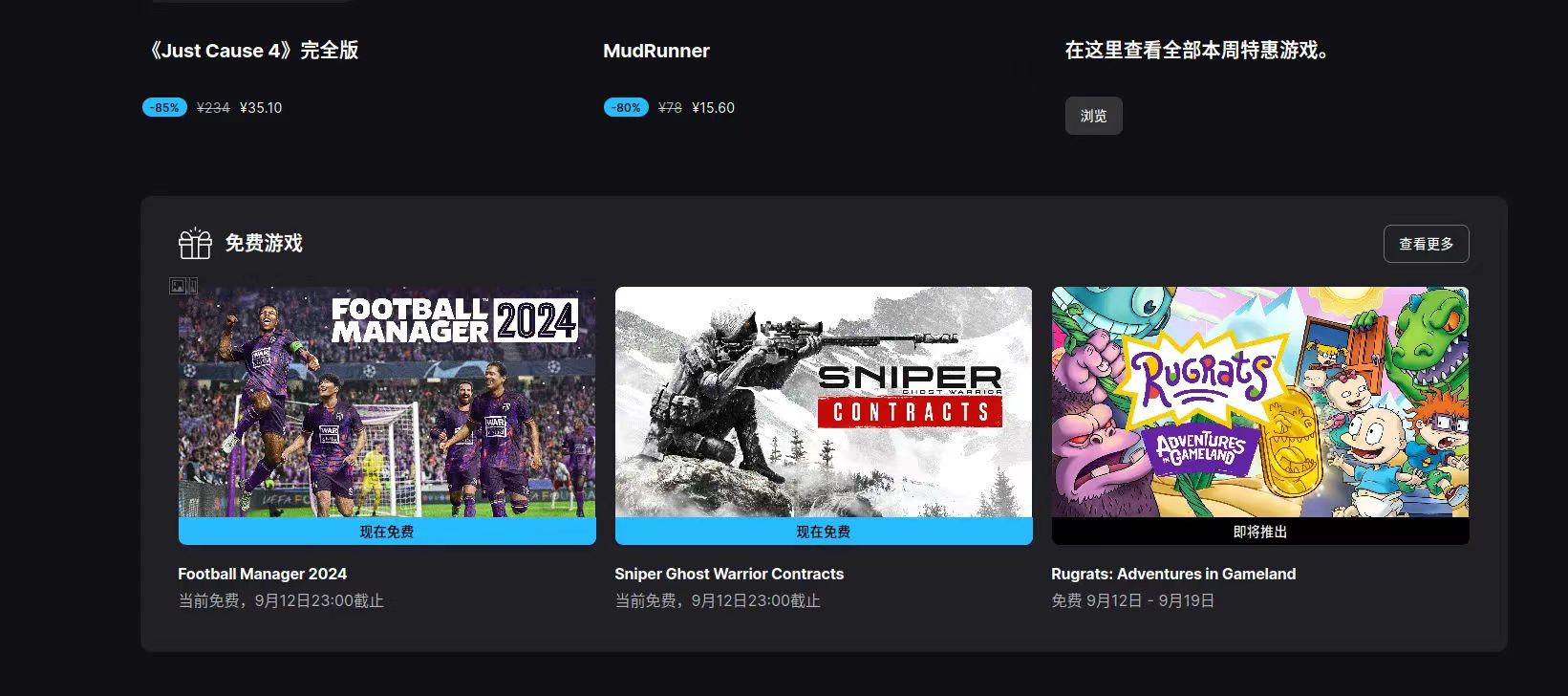Click the -80% discount badge for MudRunner
The height and width of the screenshot is (696, 1568).
626,107
